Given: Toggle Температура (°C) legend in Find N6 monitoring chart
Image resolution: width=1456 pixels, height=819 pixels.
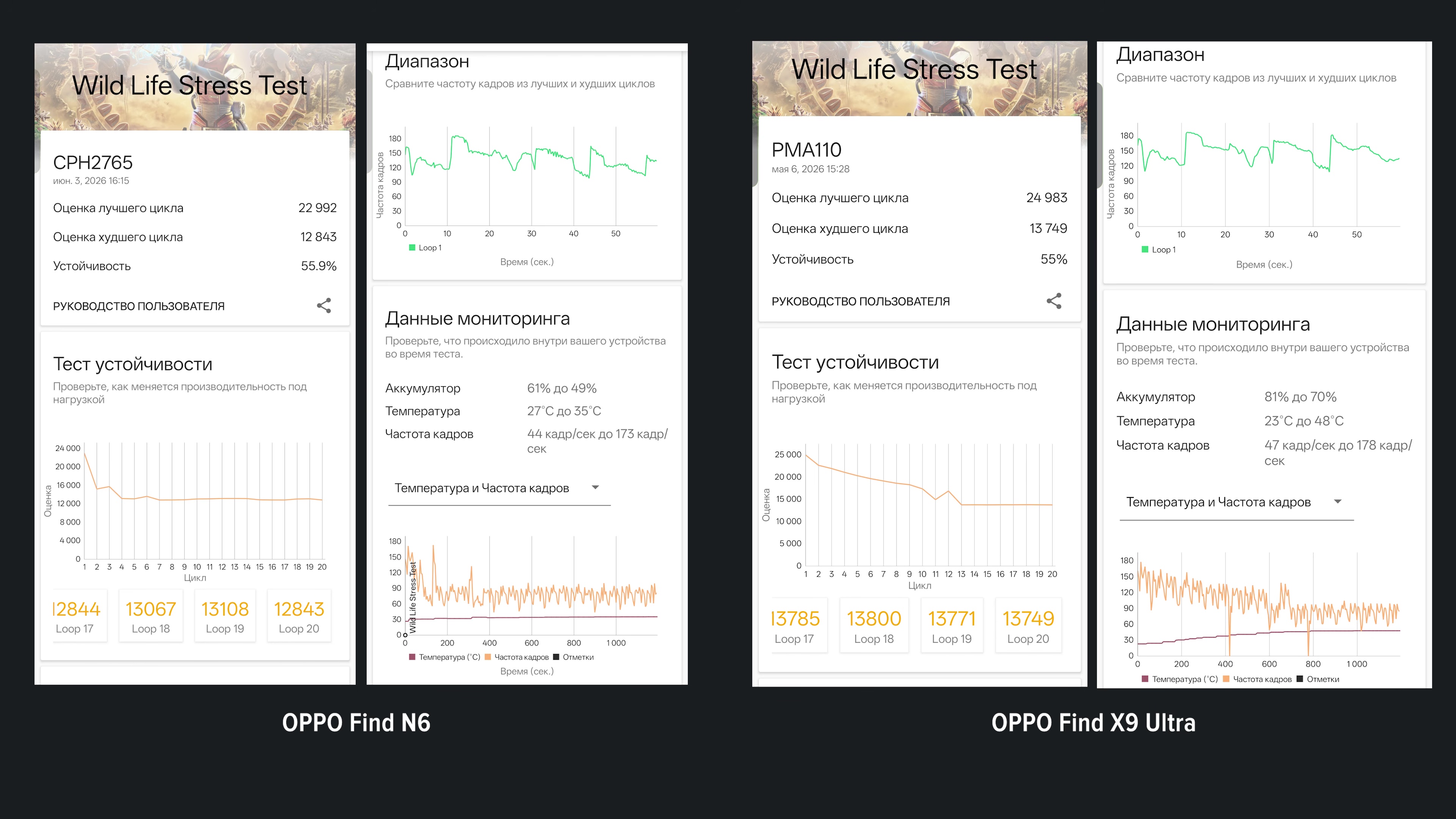Looking at the screenshot, I should (x=444, y=657).
